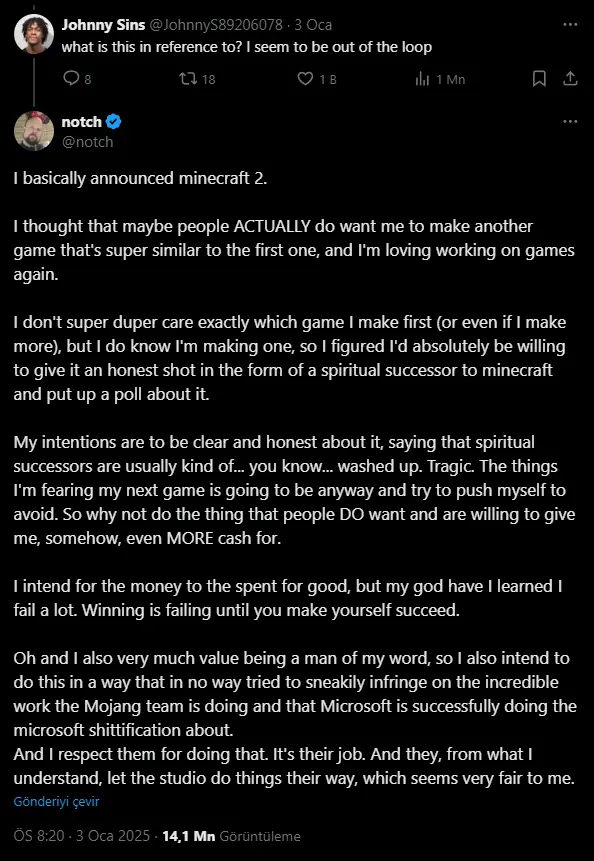Open the '3 Oca' timestamp on Johnny's tweet
The width and height of the screenshot is (594, 861).
click(313, 25)
